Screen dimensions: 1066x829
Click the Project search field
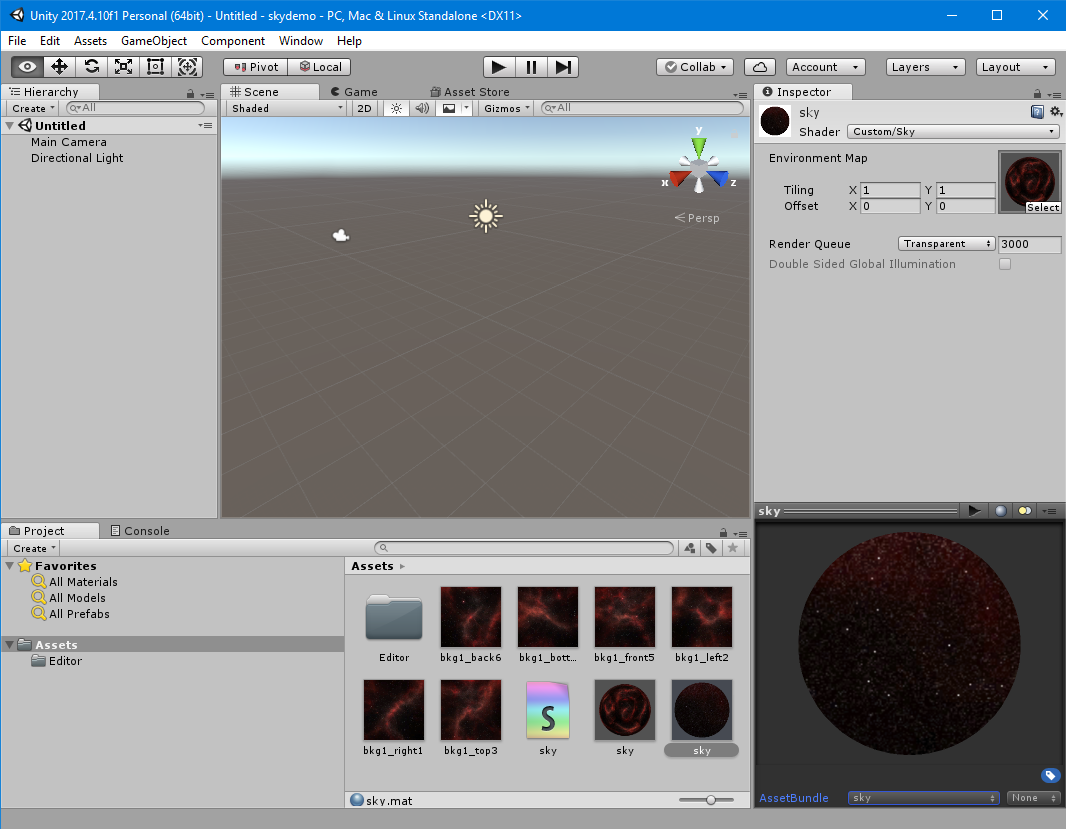[x=523, y=548]
